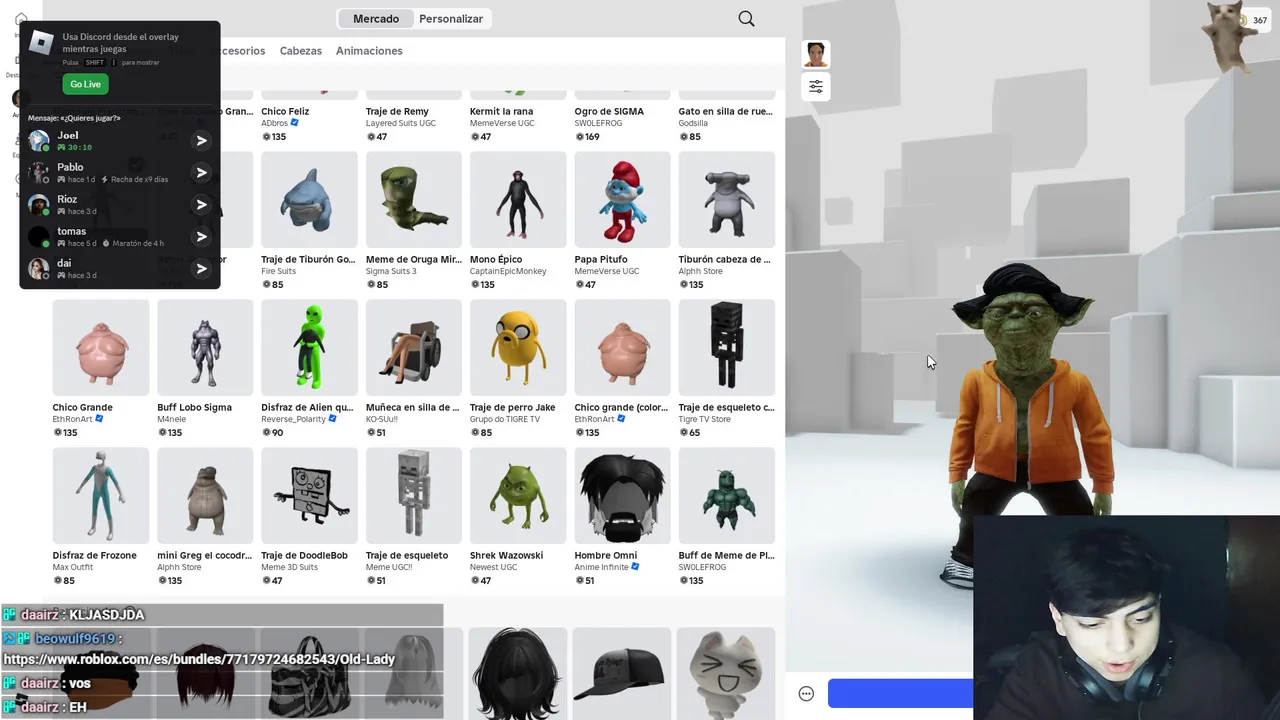Image resolution: width=1280 pixels, height=720 pixels.
Task: Open chat bubble icon below avatar
Action: click(x=806, y=694)
